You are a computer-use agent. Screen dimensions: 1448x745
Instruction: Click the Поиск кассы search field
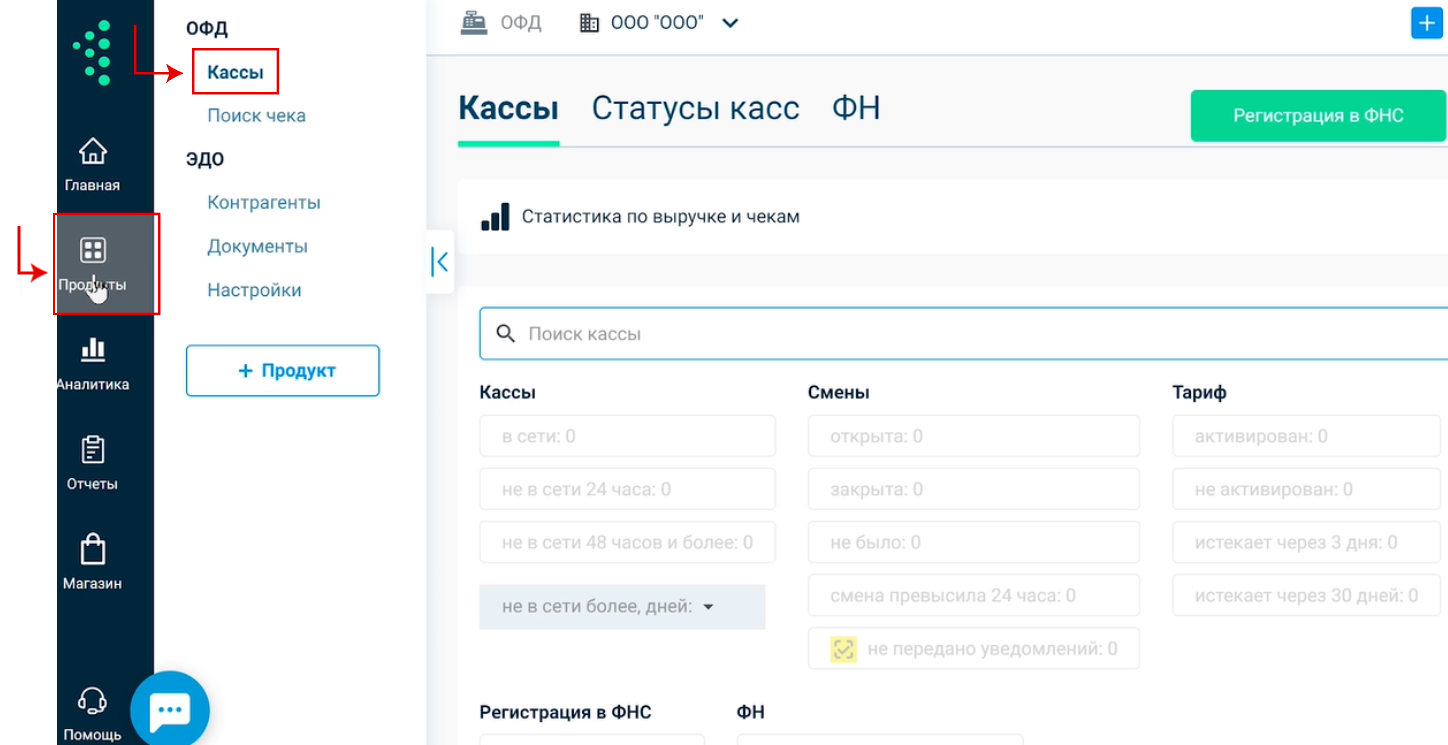coord(960,334)
